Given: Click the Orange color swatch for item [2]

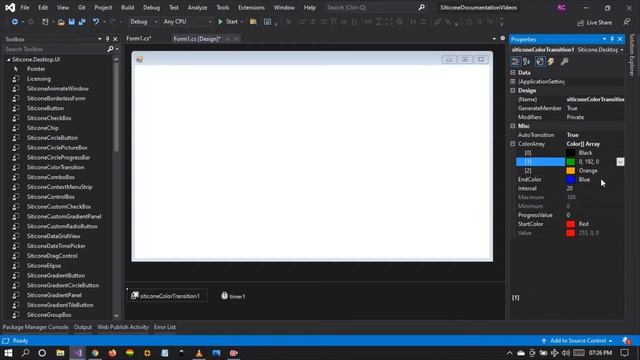Looking at the screenshot, I should coord(571,171).
